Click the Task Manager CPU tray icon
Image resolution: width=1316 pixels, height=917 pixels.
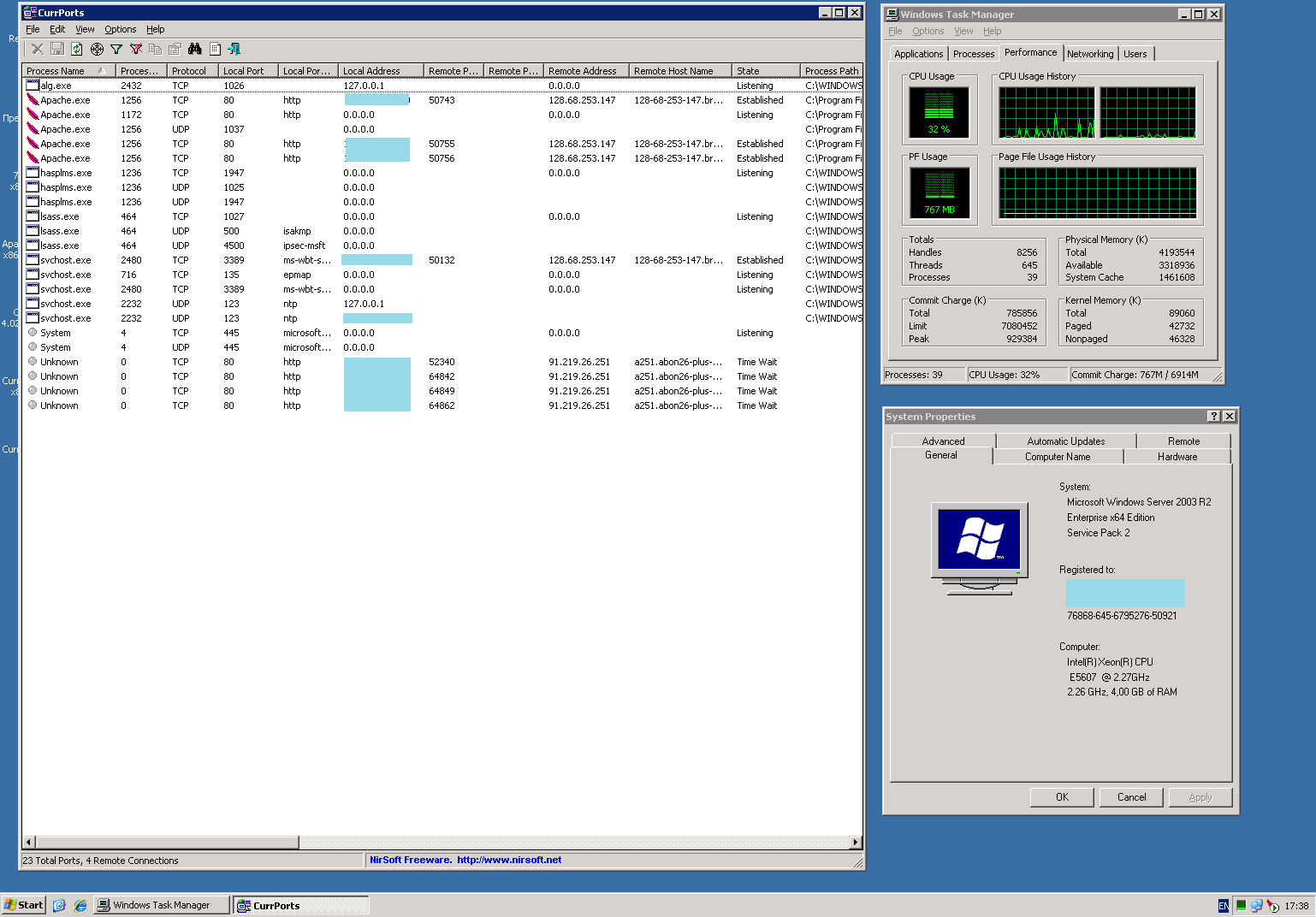point(1241,905)
